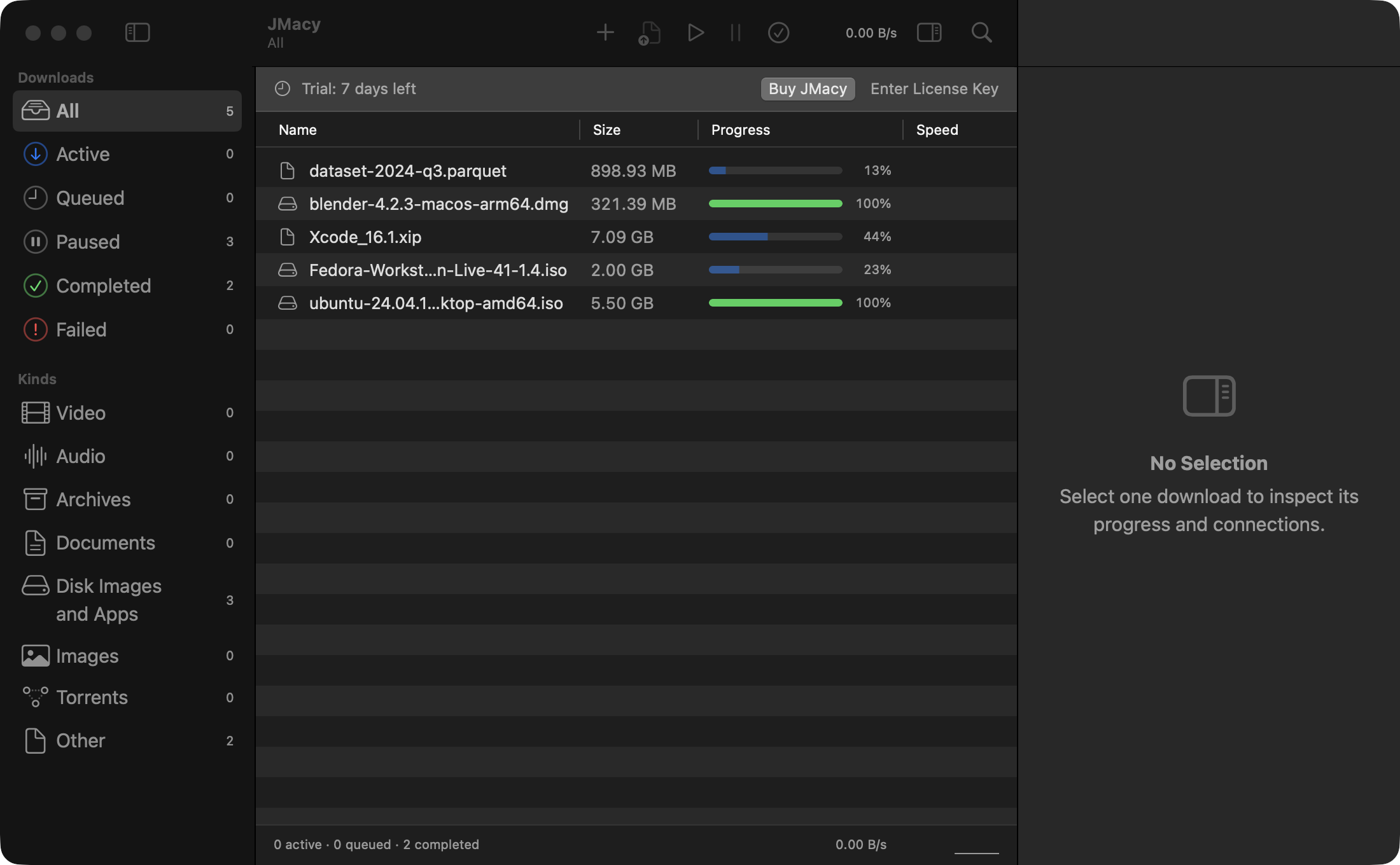The width and height of the screenshot is (1400, 865).
Task: Click the status bar 0.00 B/s speed
Action: click(x=860, y=845)
